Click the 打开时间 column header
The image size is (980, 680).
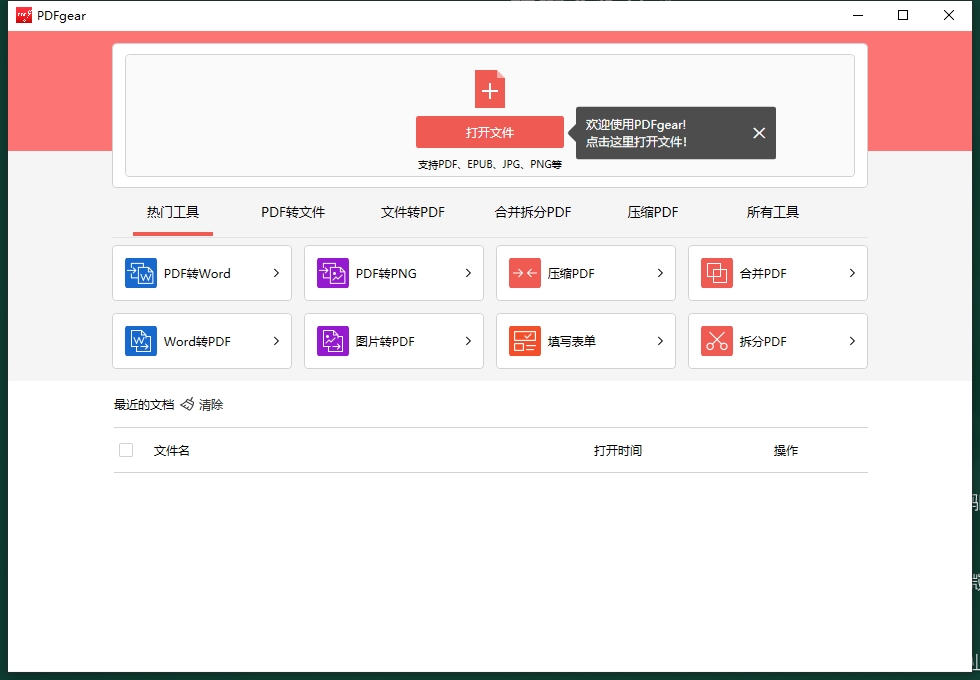pyautogui.click(x=618, y=451)
